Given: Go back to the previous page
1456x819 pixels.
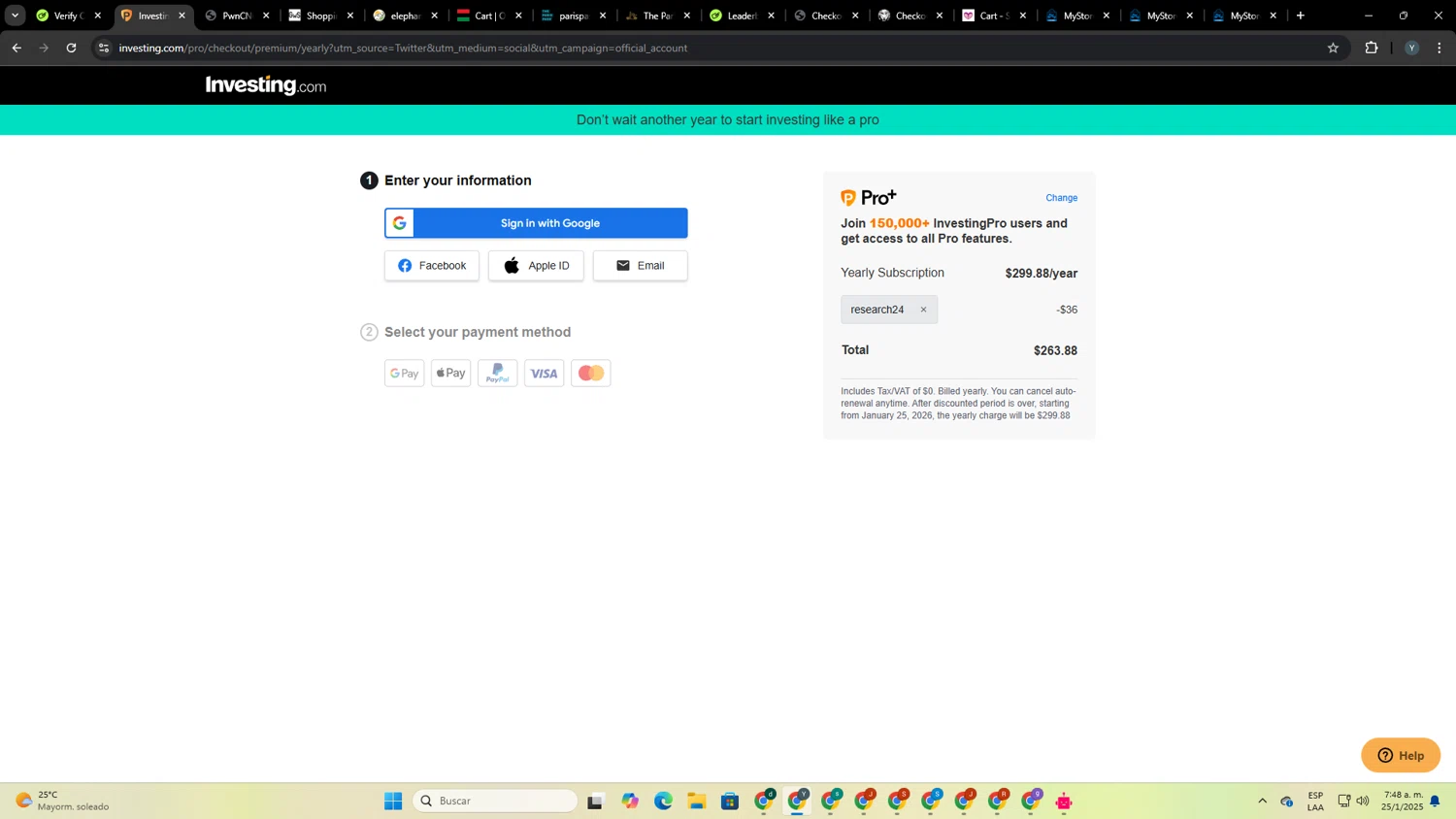Looking at the screenshot, I should pos(17,48).
